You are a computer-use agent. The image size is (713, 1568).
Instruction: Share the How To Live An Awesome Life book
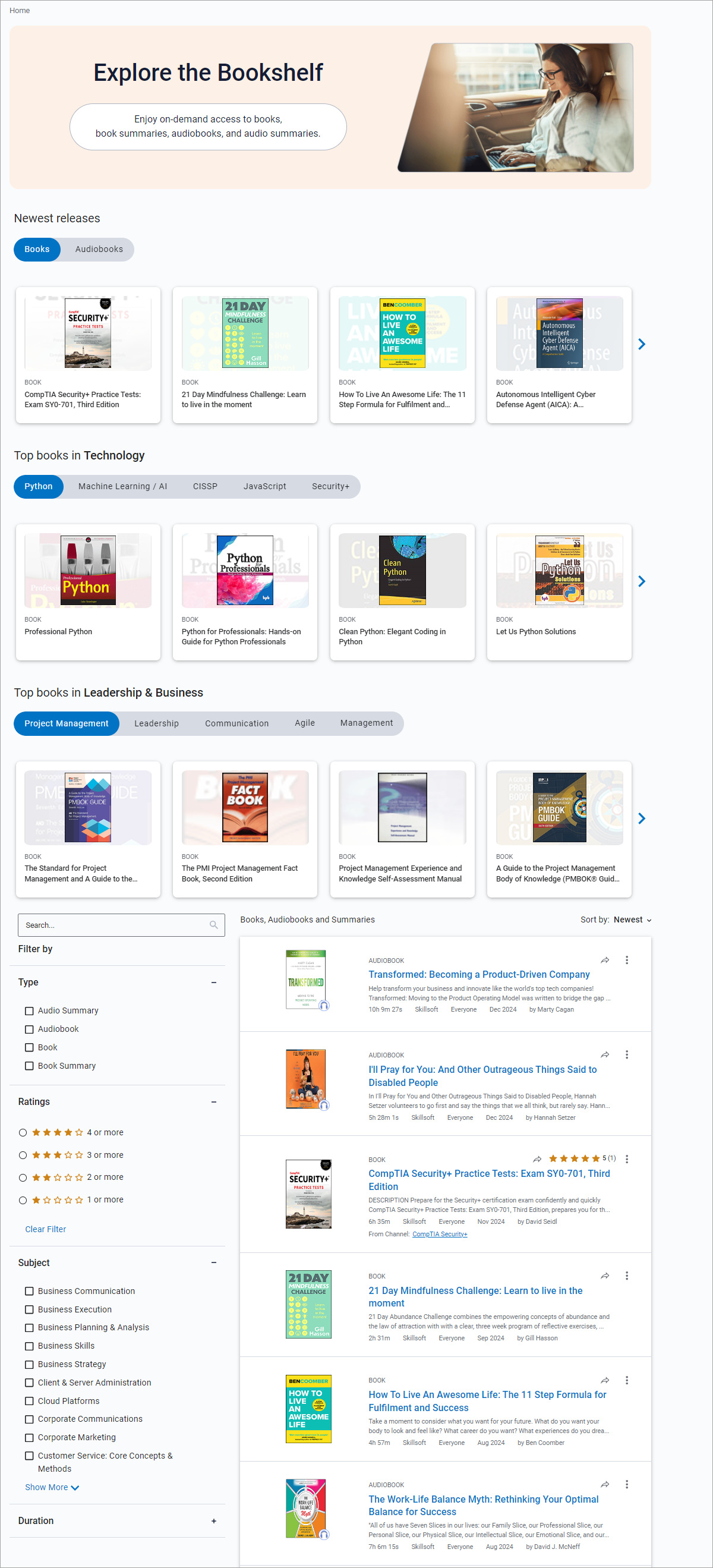(605, 1381)
